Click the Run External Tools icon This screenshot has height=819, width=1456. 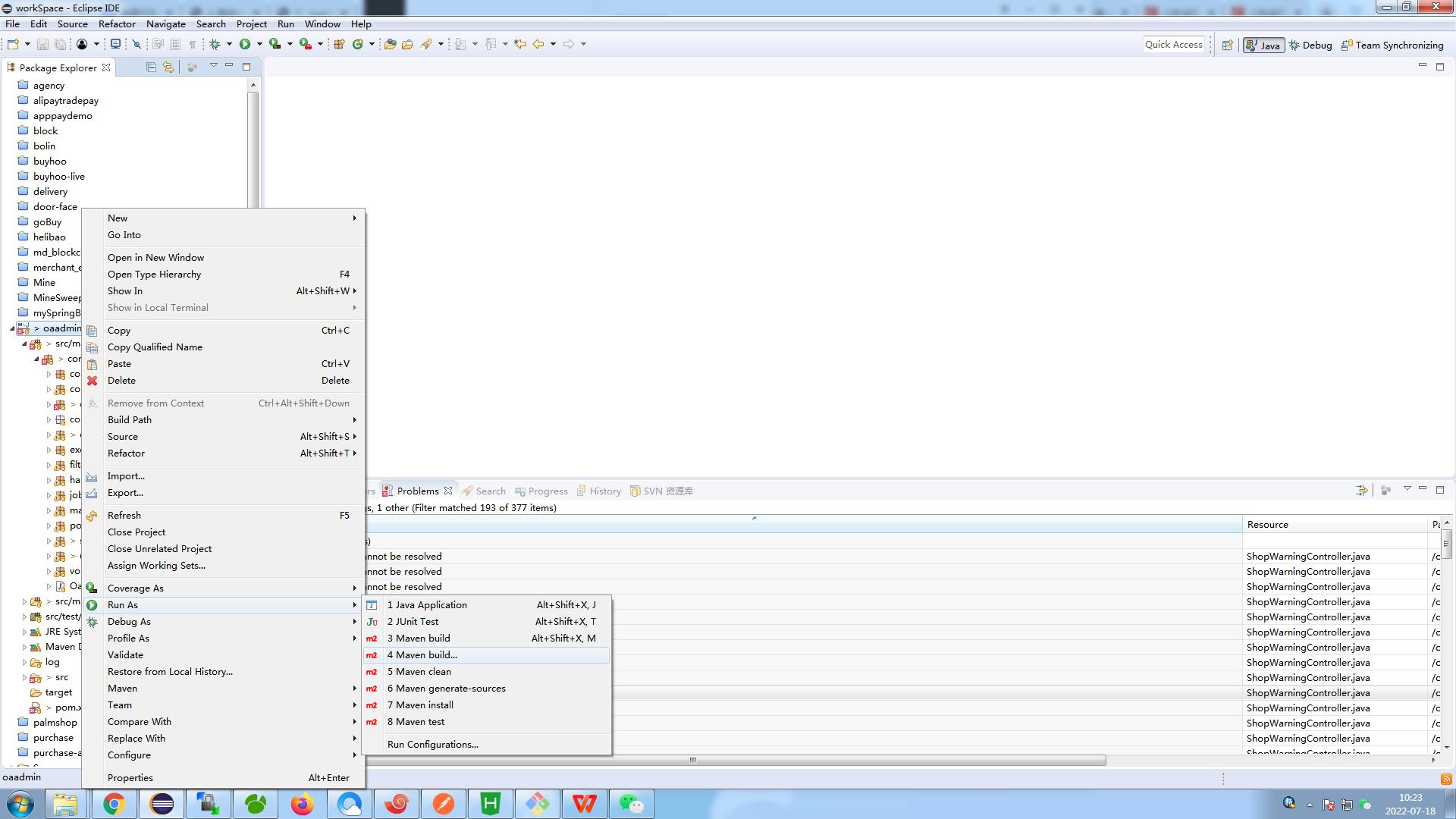(x=306, y=44)
